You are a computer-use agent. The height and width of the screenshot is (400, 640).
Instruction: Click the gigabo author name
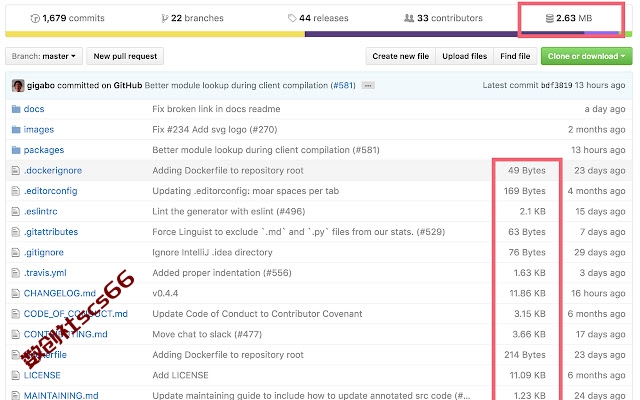click(41, 86)
